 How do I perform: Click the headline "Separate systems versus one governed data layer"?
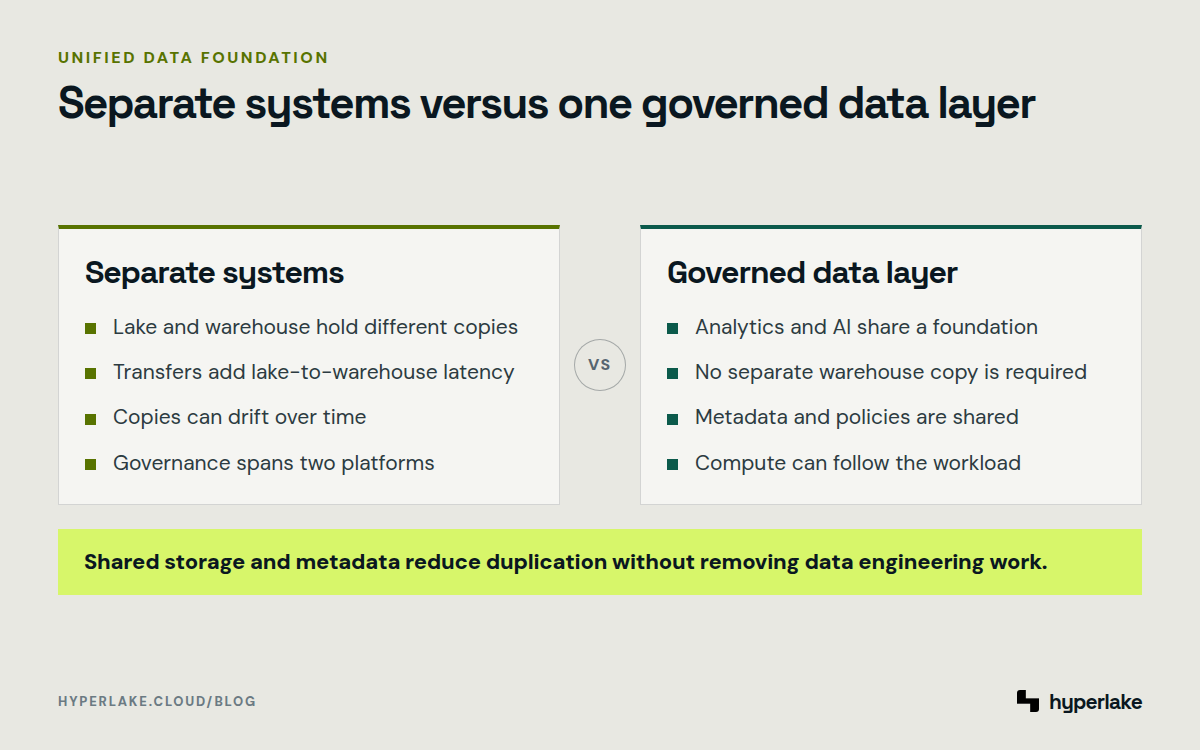click(546, 105)
